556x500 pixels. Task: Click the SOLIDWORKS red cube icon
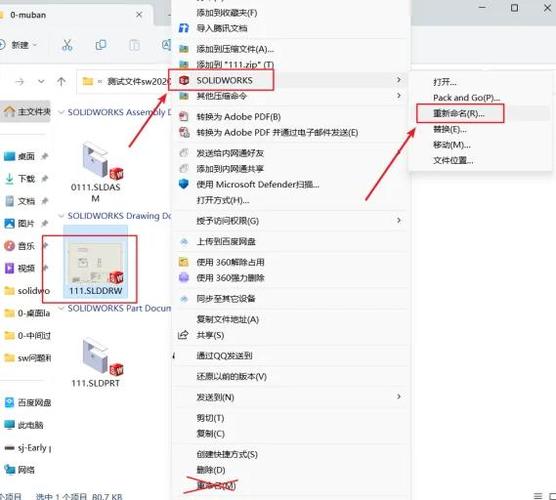[184, 80]
